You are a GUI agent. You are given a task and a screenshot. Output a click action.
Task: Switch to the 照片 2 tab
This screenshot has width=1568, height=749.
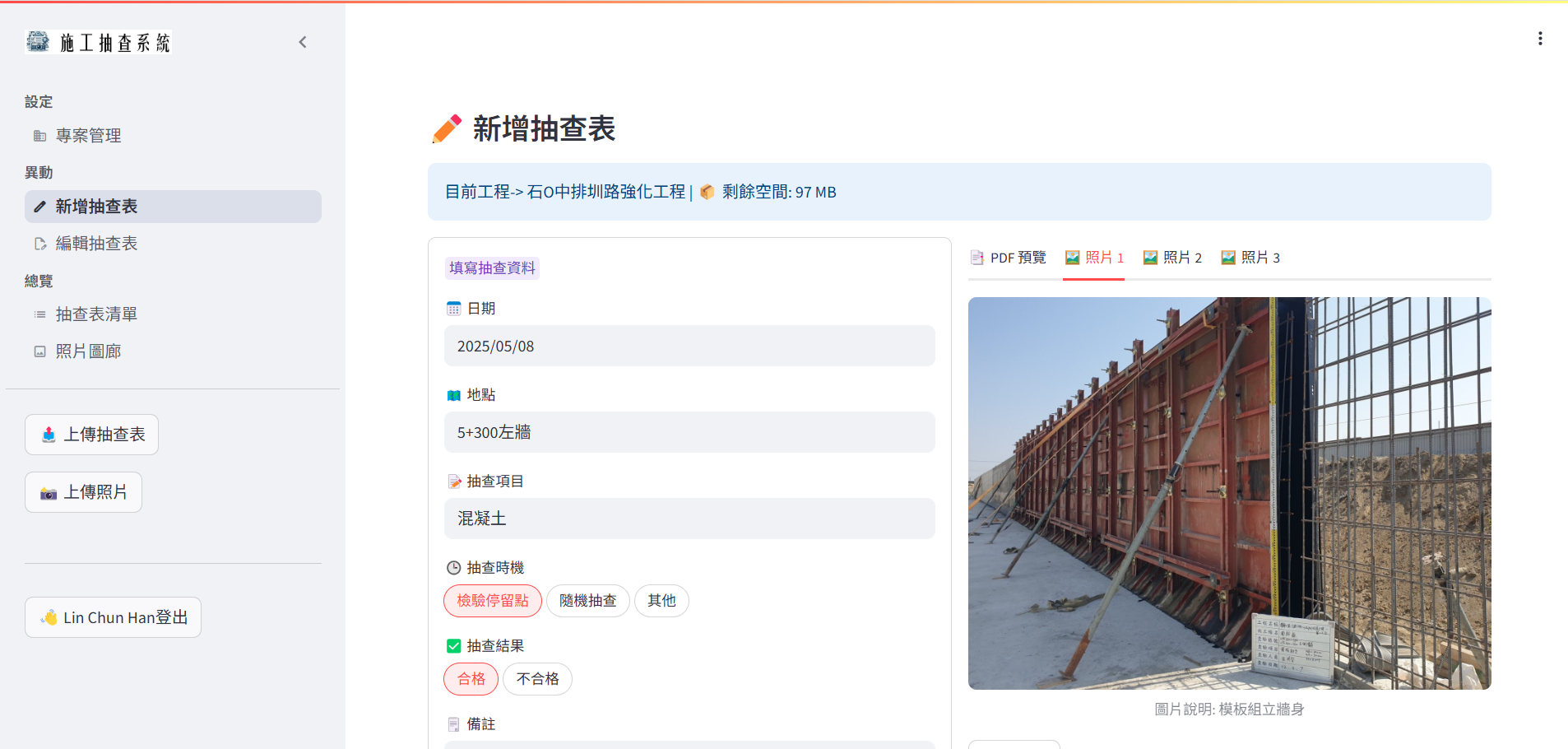1172,258
